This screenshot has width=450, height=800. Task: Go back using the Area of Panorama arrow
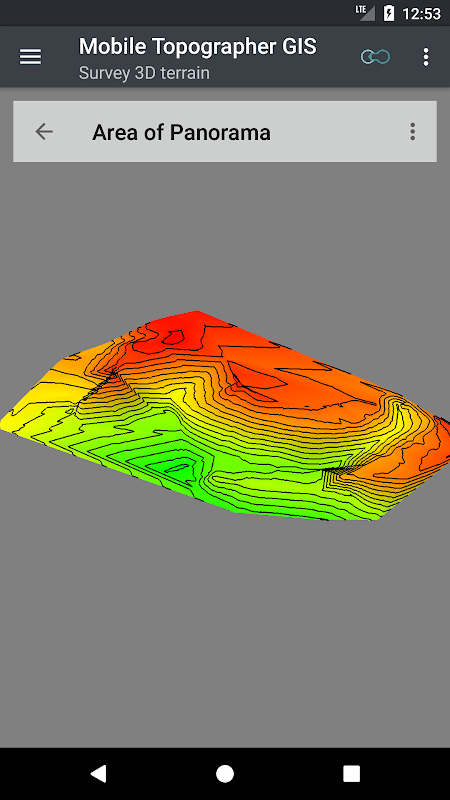click(x=44, y=132)
